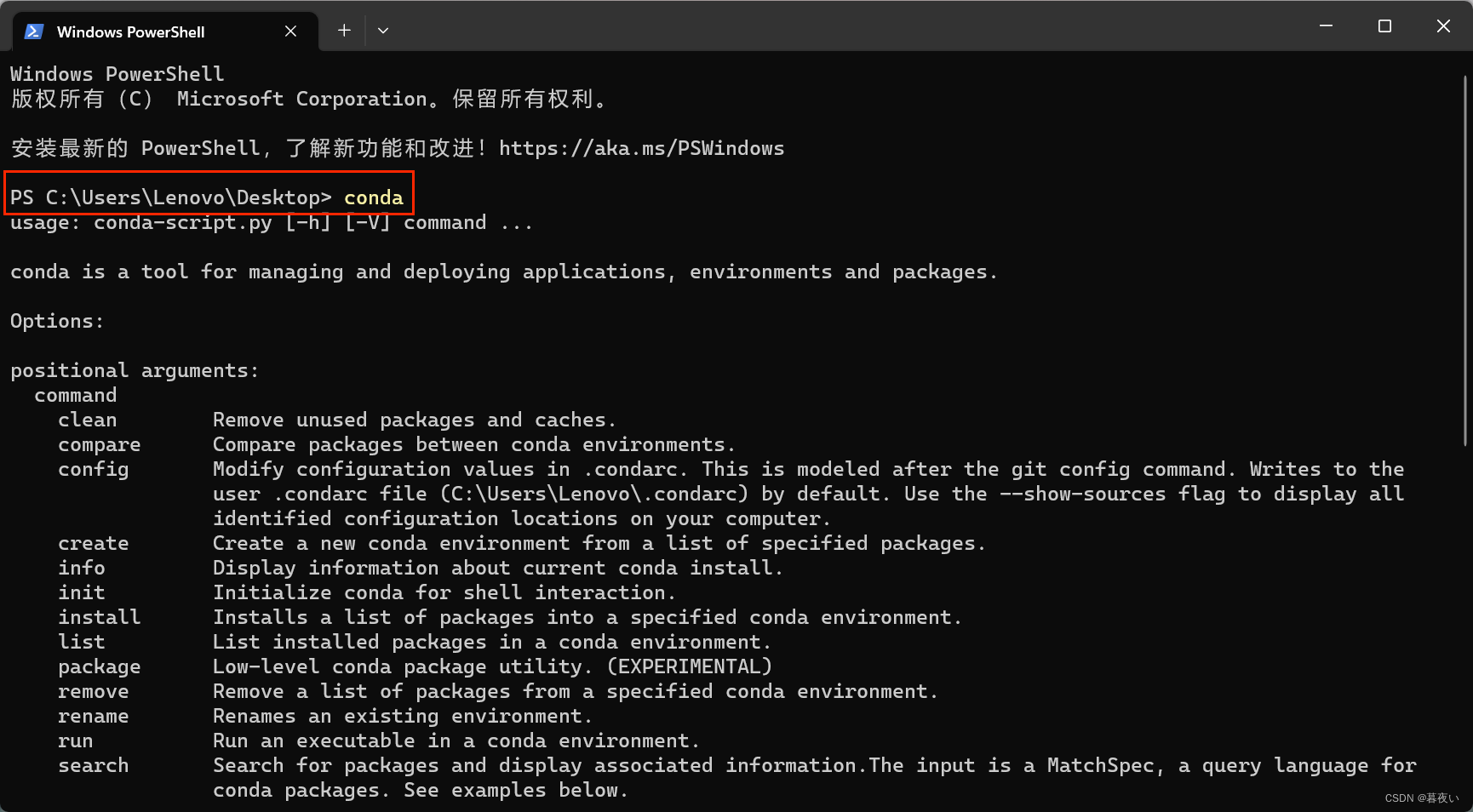Click the 'usage: conda-script.py' line
The height and width of the screenshot is (812, 1473).
(272, 223)
